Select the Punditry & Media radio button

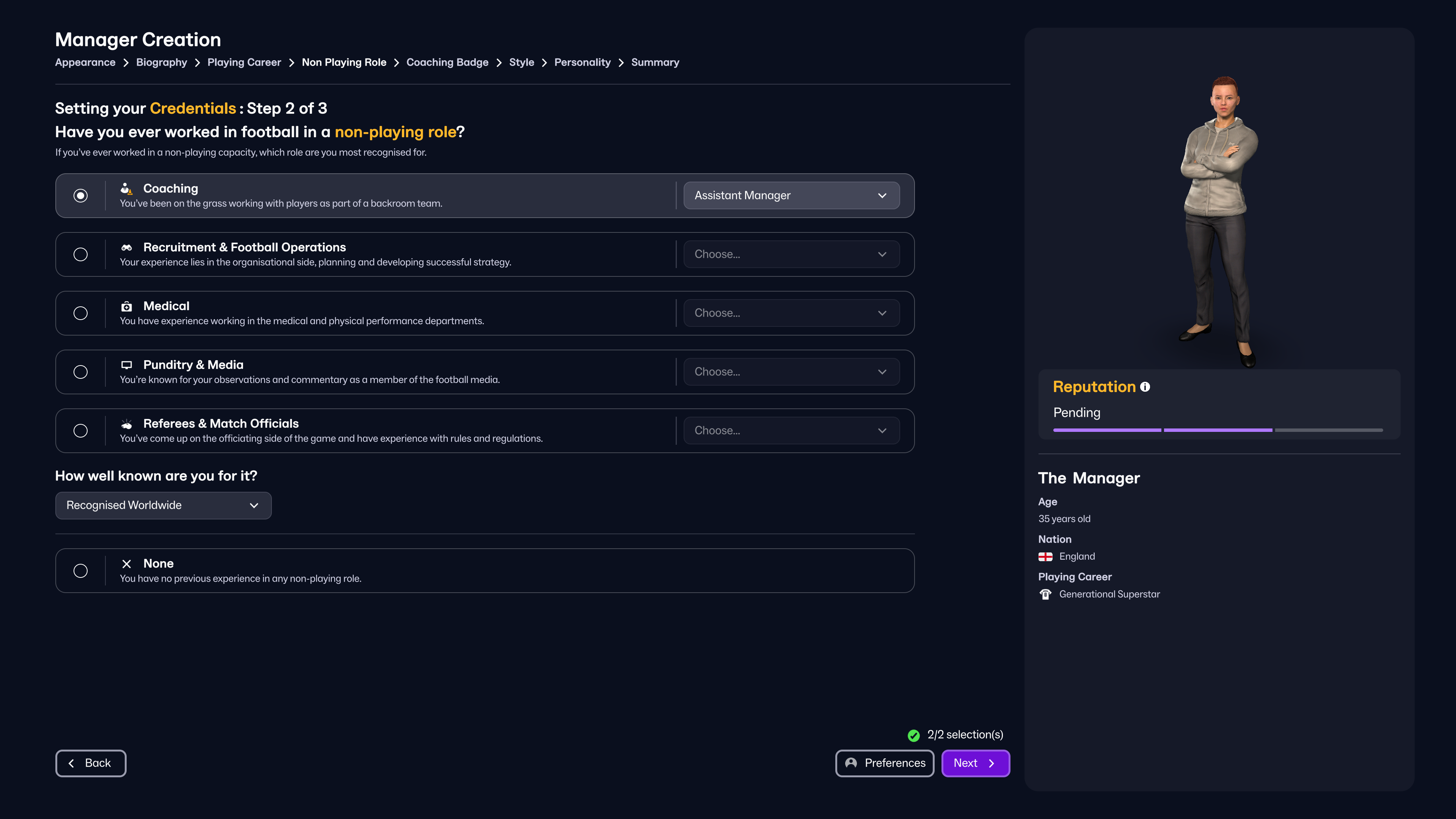(81, 372)
